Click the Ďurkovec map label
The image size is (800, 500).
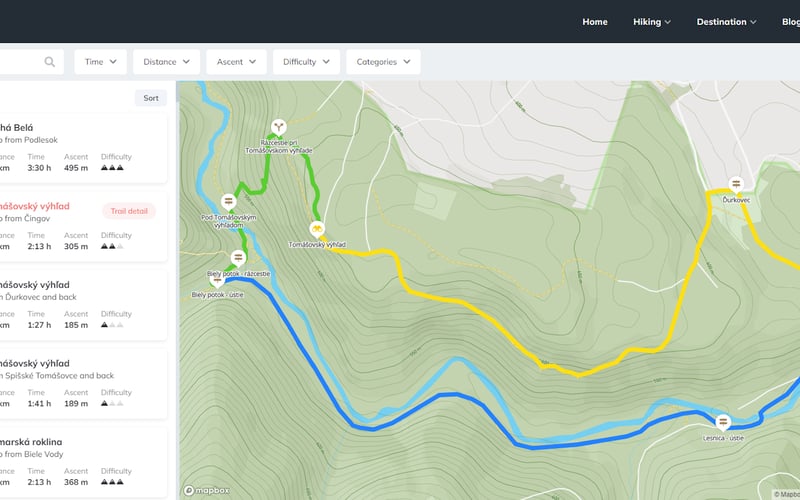click(x=736, y=201)
